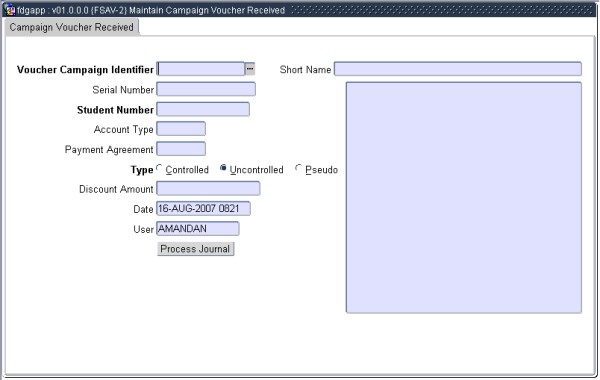
Task: Open the Voucher Campaign Identifier lookup button
Action: click(x=250, y=69)
